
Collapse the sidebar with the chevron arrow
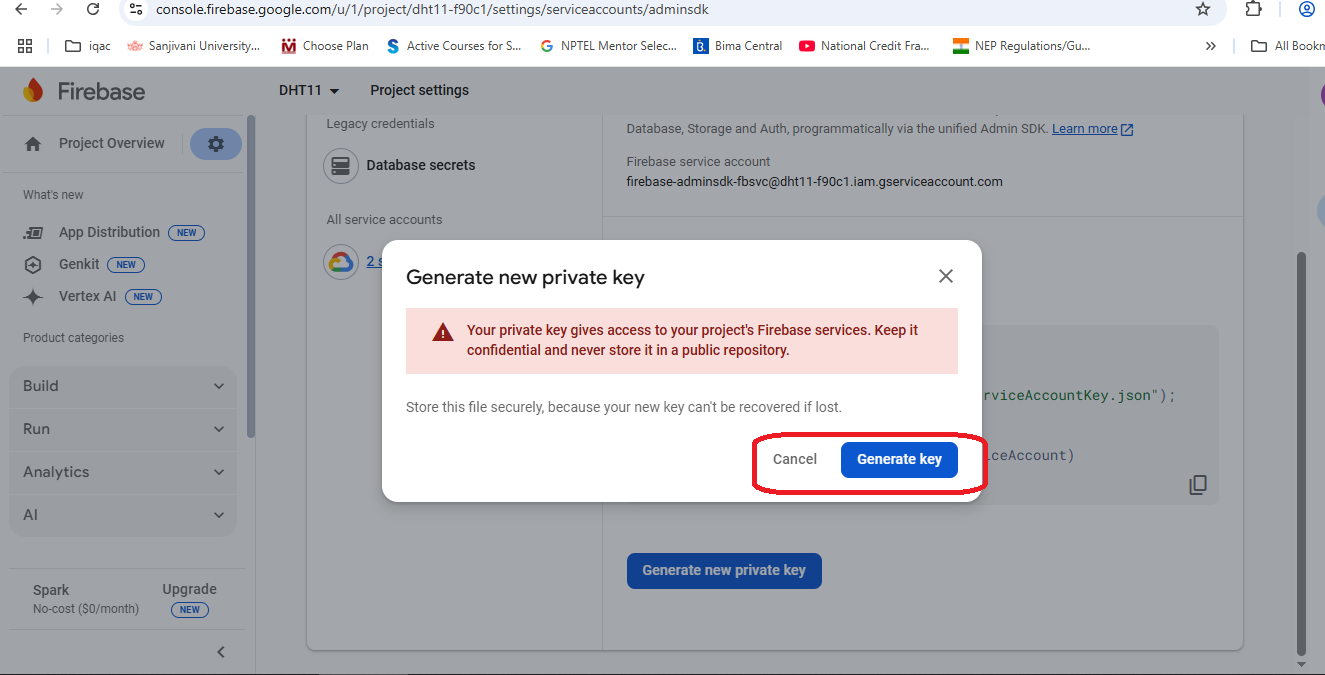click(221, 652)
